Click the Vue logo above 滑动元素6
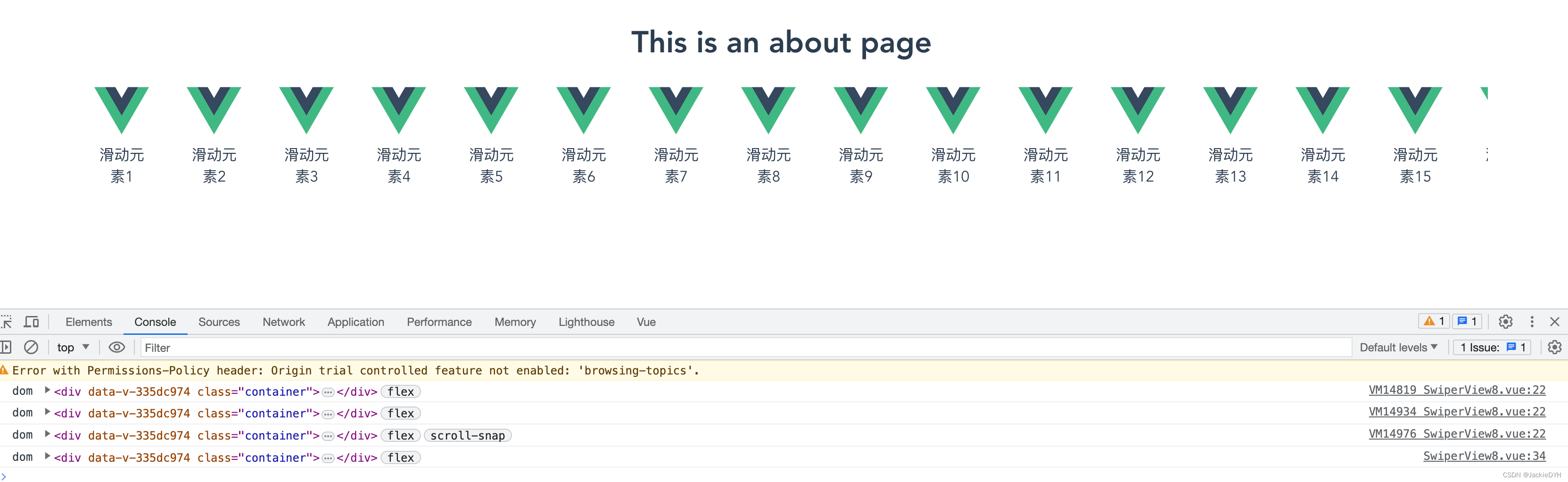Viewport: 1568px width, 482px height. point(584,110)
